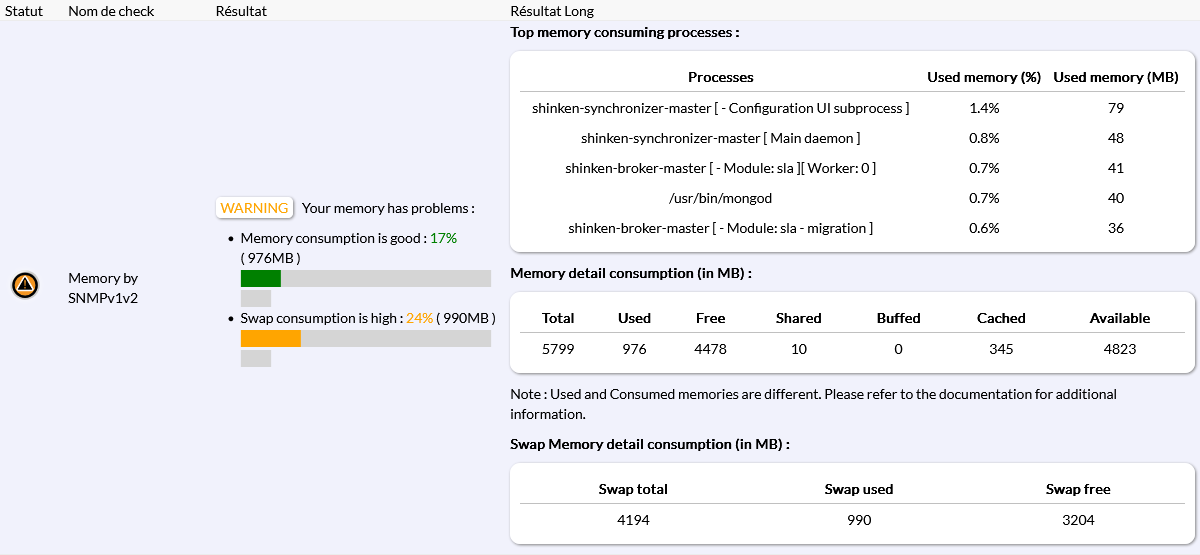Click the 17% memory consumption text

click(x=443, y=238)
